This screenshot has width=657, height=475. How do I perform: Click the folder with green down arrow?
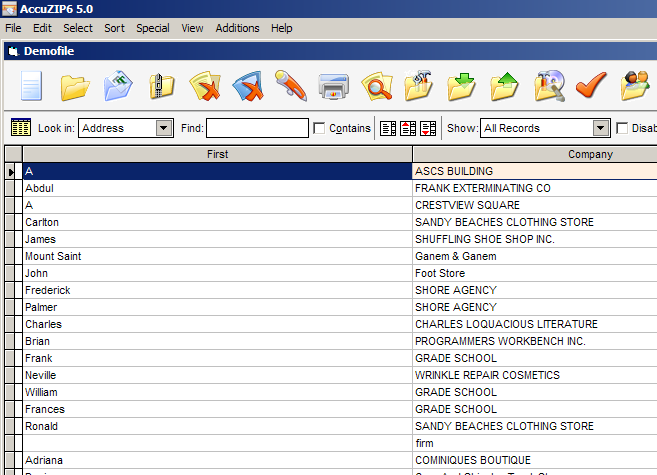(x=461, y=86)
